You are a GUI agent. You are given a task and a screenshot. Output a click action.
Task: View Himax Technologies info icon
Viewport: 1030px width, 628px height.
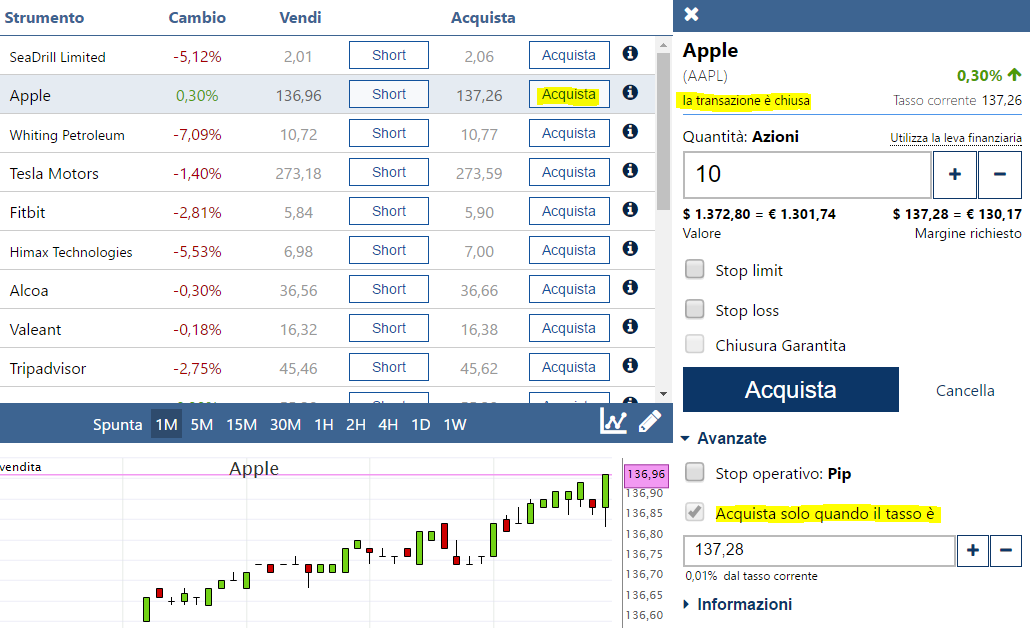630,248
